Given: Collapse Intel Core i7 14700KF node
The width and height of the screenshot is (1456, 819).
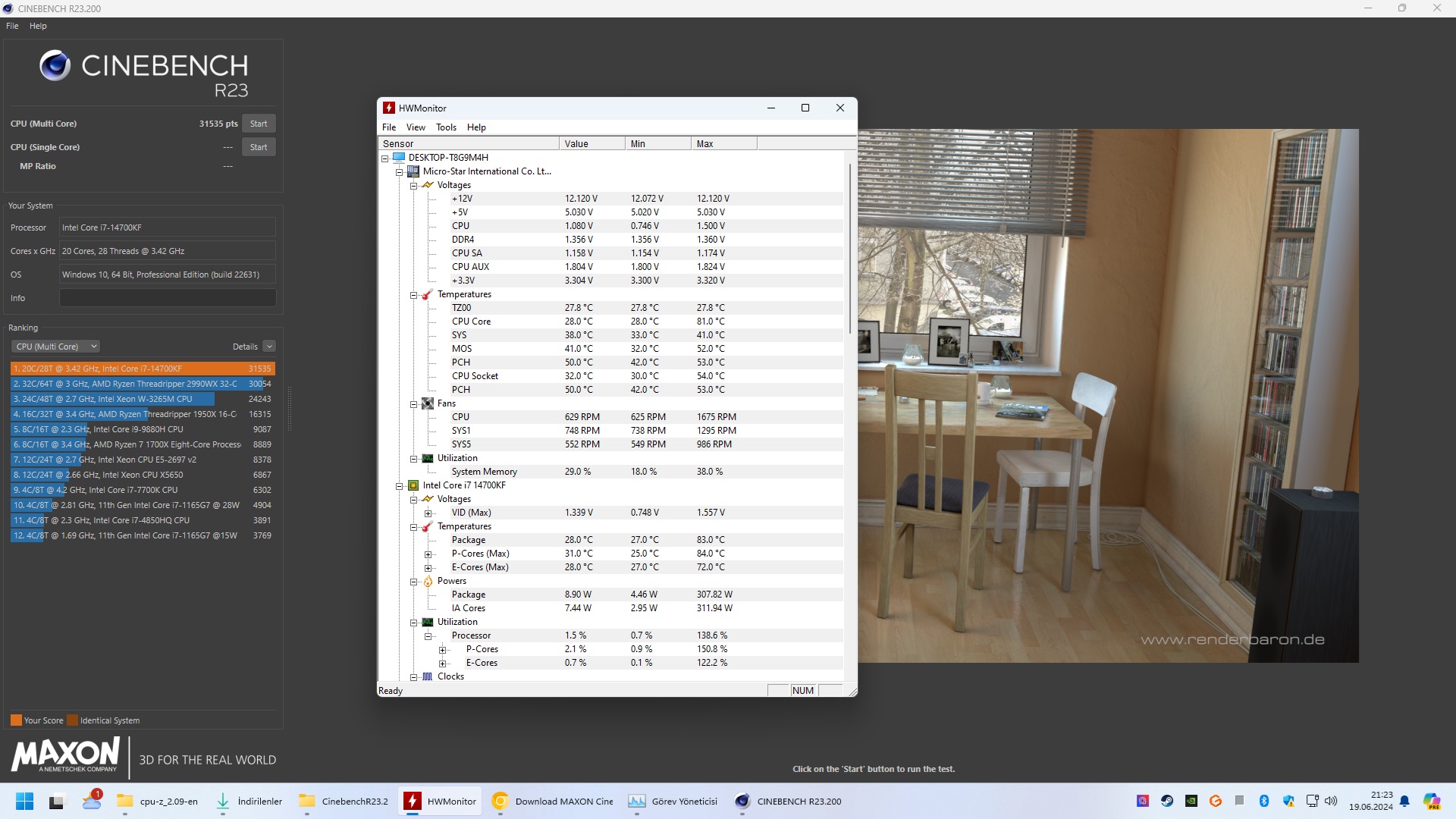Looking at the screenshot, I should coord(399,485).
